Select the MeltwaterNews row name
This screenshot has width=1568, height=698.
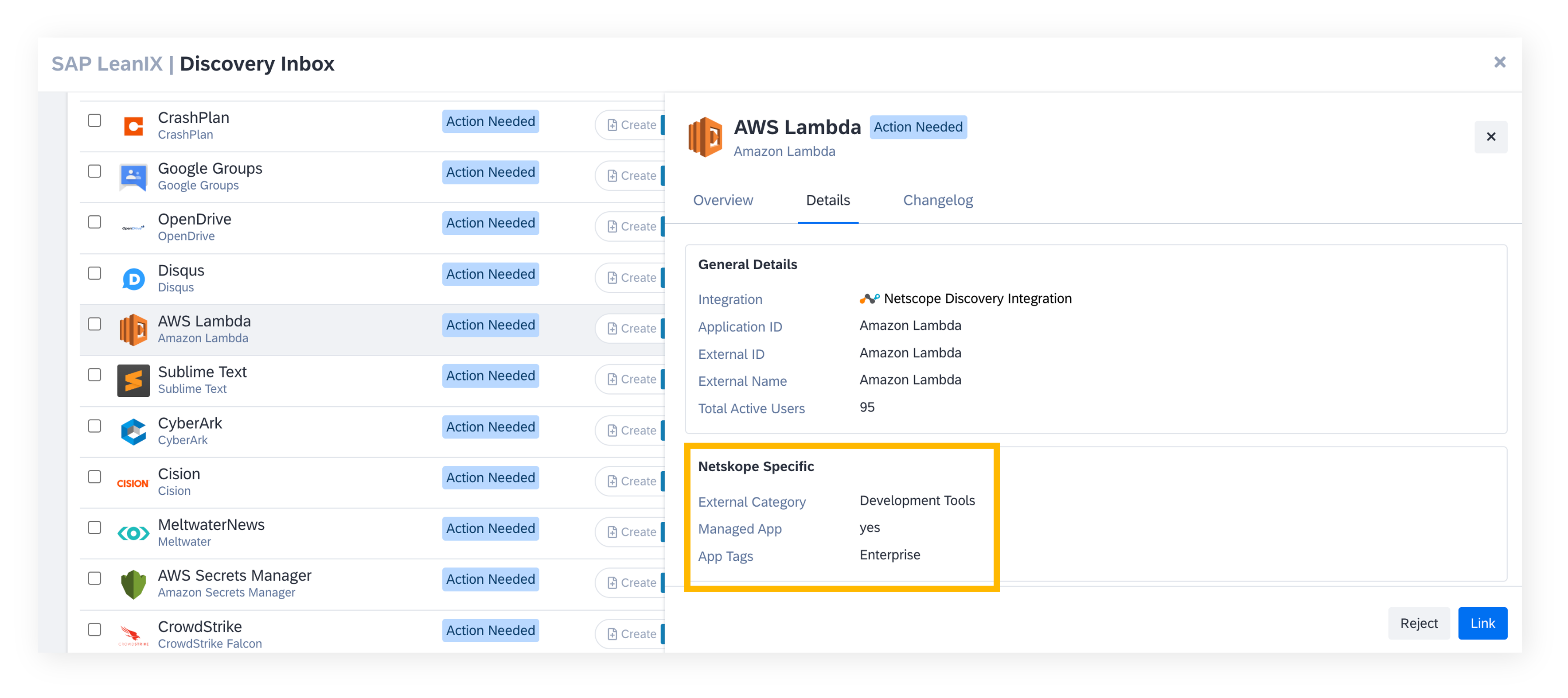pos(211,525)
